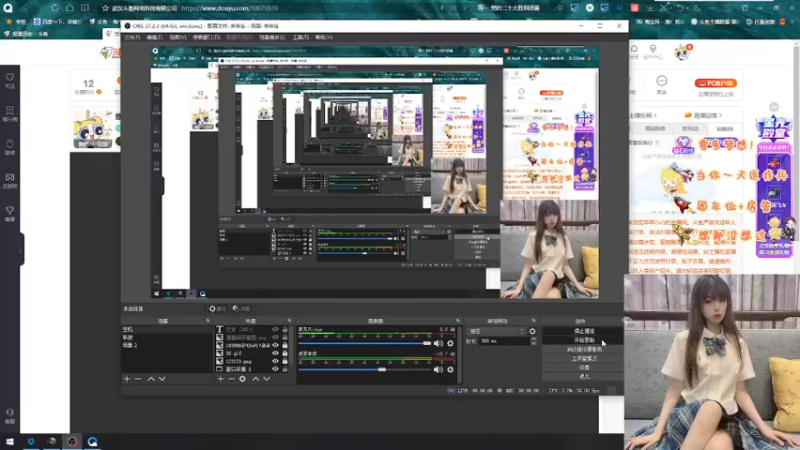Toggle the lock on 文本 (GDI+) source
Screen dimensions: 800x450
point(285,330)
